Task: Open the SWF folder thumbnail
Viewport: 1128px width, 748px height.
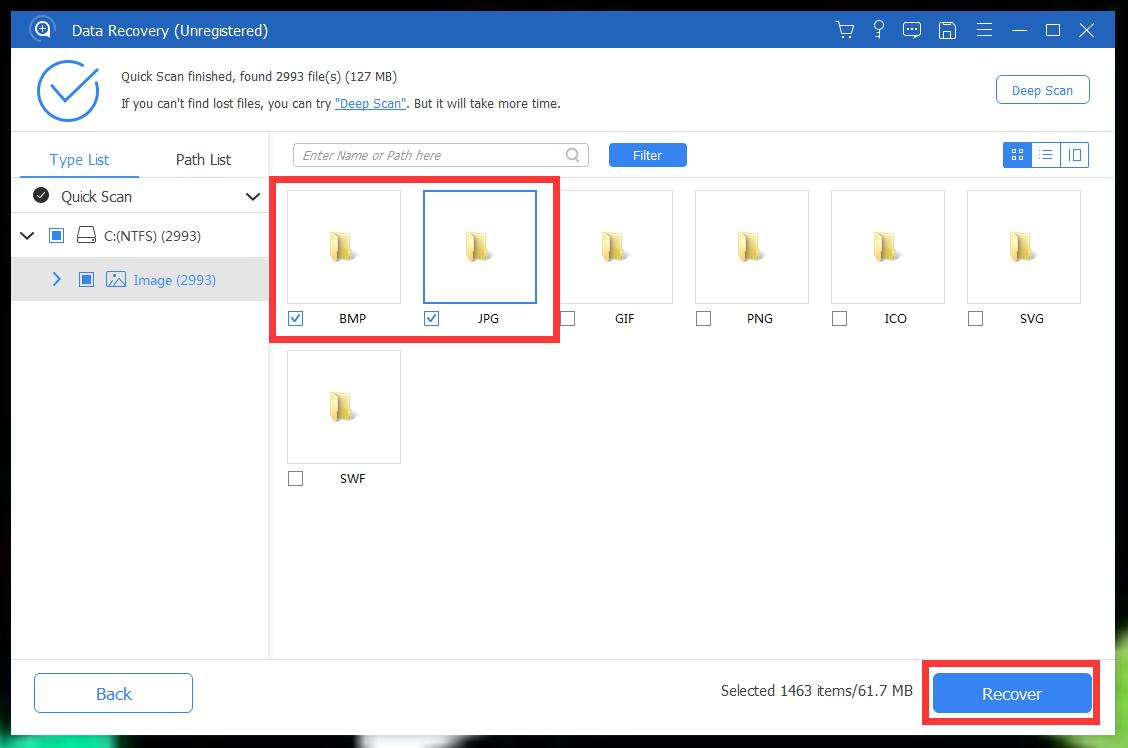Action: (344, 407)
